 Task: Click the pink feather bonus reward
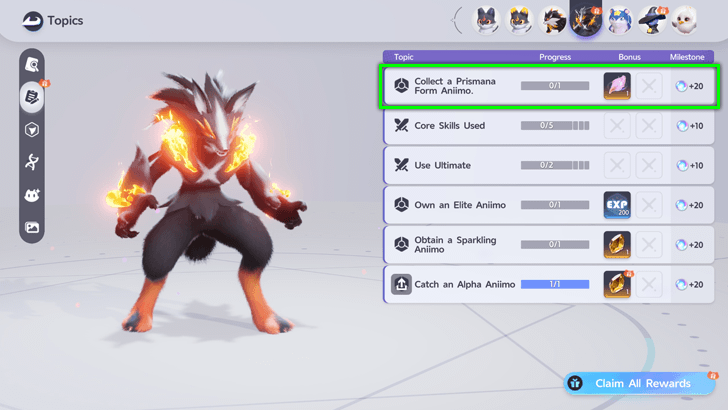pyautogui.click(x=617, y=86)
